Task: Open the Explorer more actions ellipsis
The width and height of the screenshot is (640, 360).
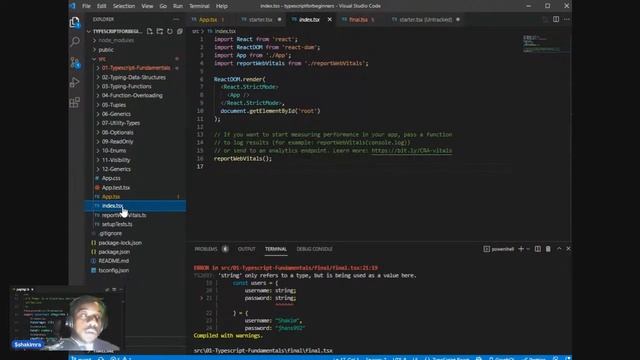Action: [x=176, y=19]
